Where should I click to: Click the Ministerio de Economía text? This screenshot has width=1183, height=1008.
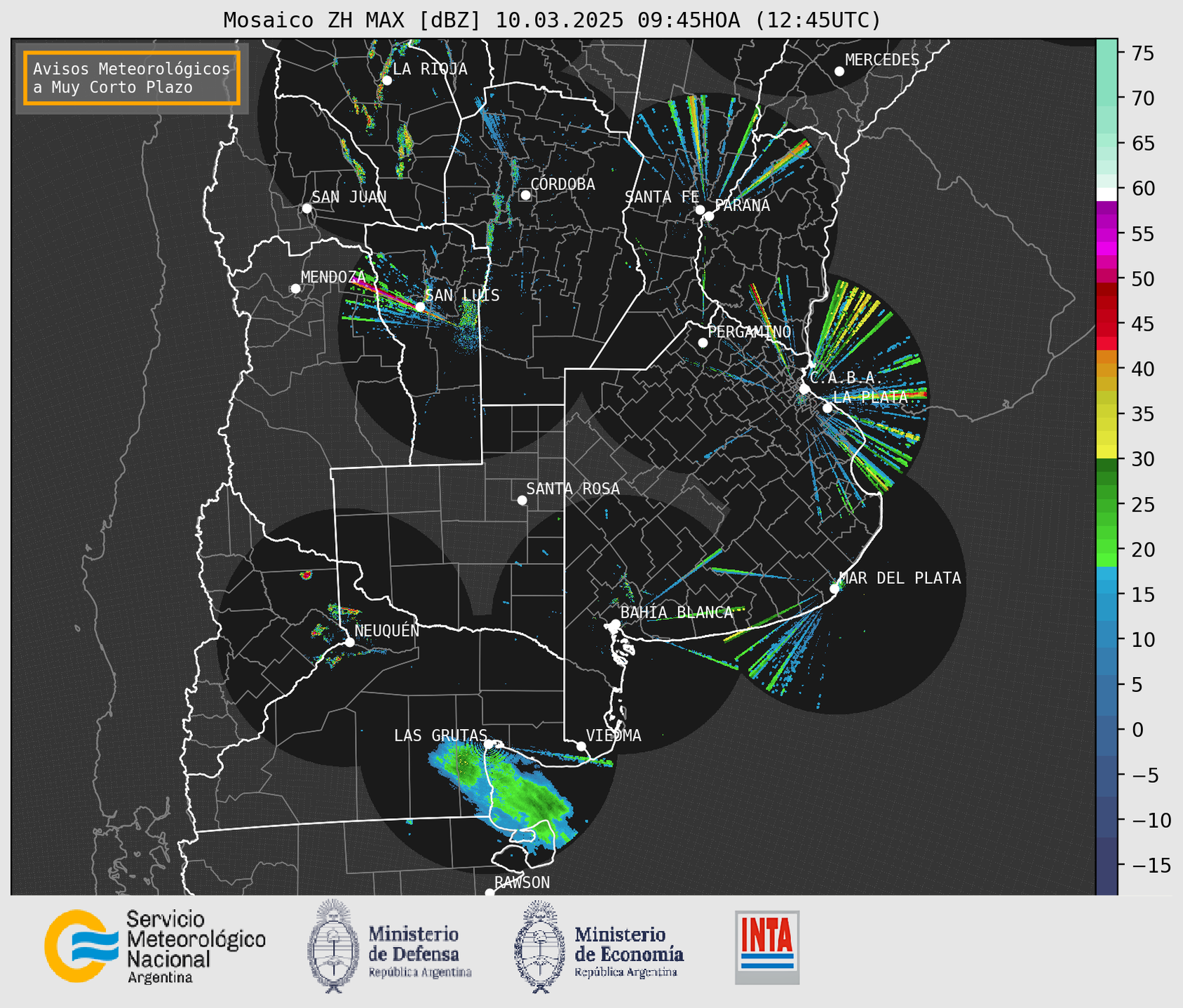click(628, 951)
